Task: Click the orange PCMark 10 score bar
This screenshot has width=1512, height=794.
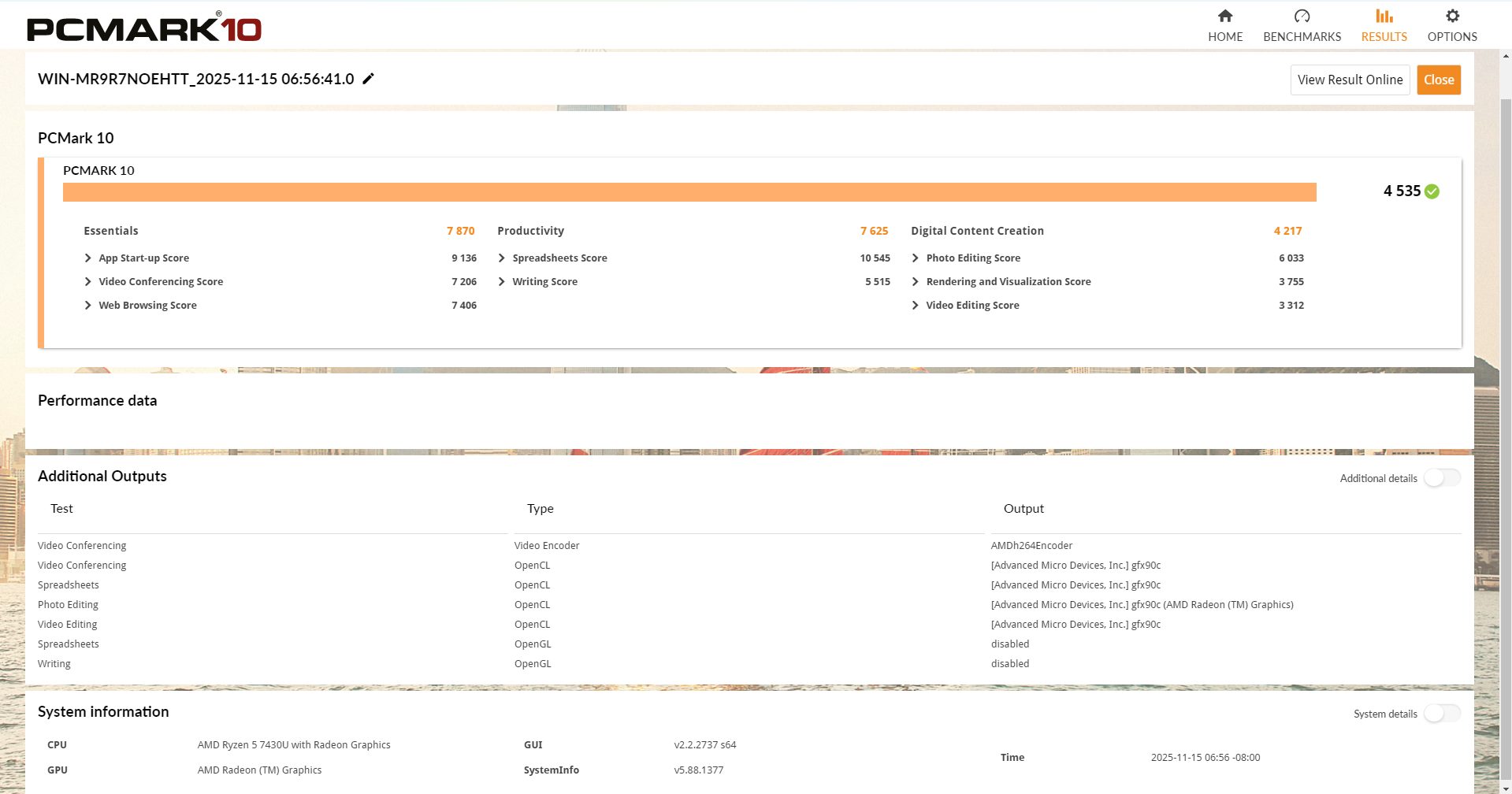Action: point(689,192)
